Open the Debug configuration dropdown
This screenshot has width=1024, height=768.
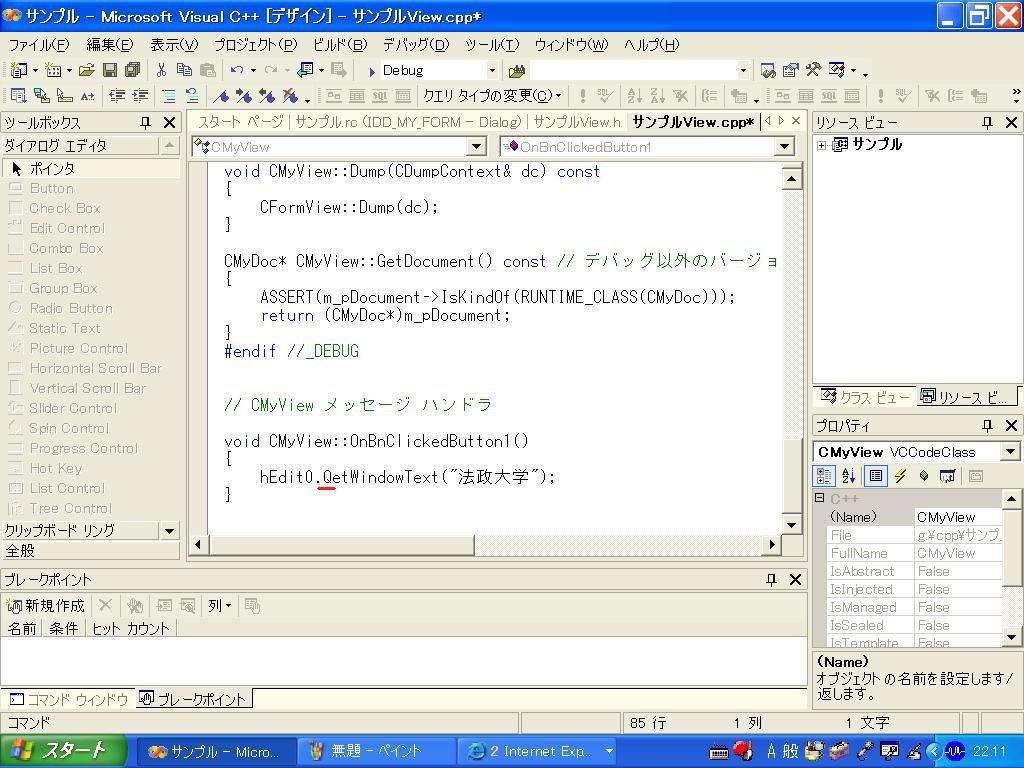(492, 71)
